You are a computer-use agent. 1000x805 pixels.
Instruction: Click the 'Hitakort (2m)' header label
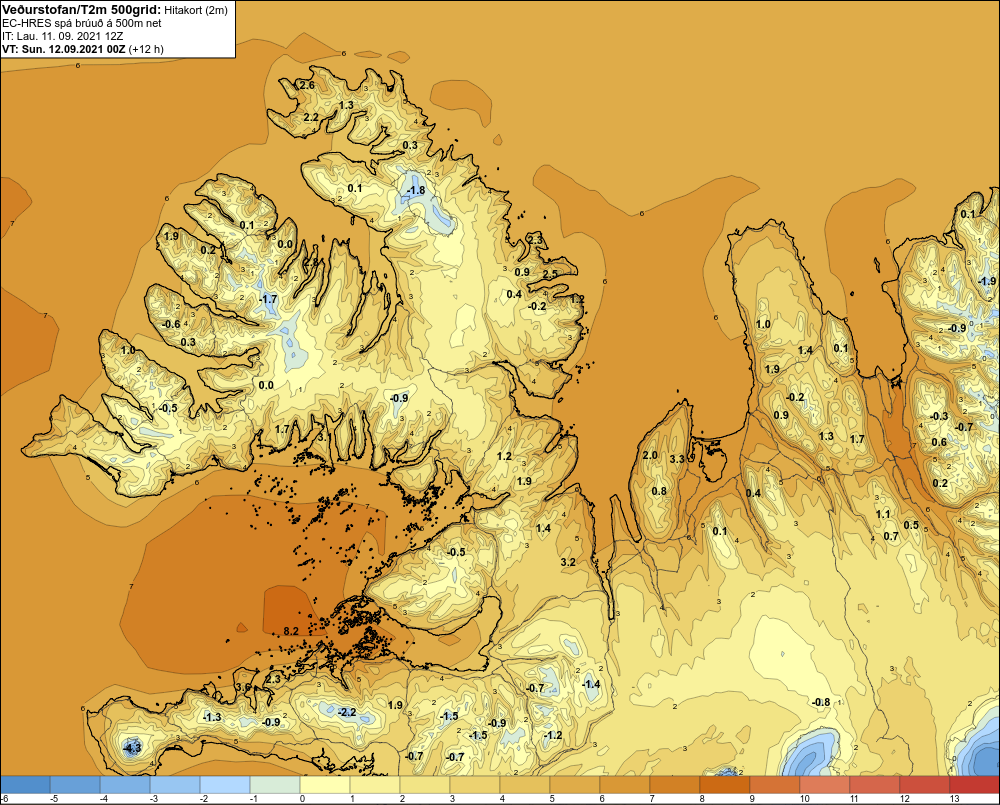[x=195, y=10]
